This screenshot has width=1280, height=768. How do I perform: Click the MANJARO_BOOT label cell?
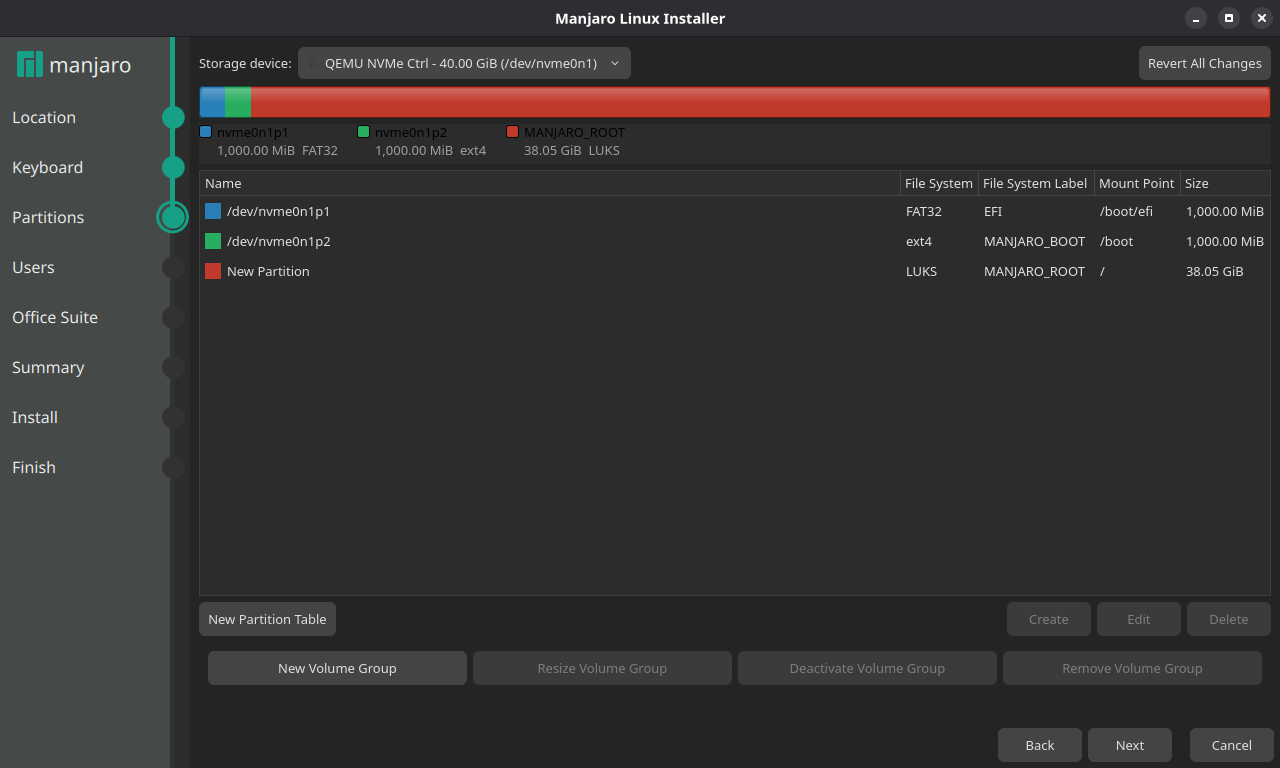[x=1034, y=241]
